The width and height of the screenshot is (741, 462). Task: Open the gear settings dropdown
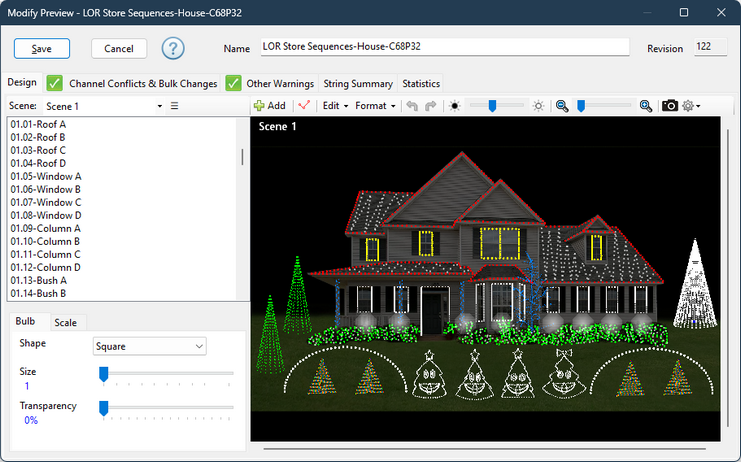tap(691, 106)
